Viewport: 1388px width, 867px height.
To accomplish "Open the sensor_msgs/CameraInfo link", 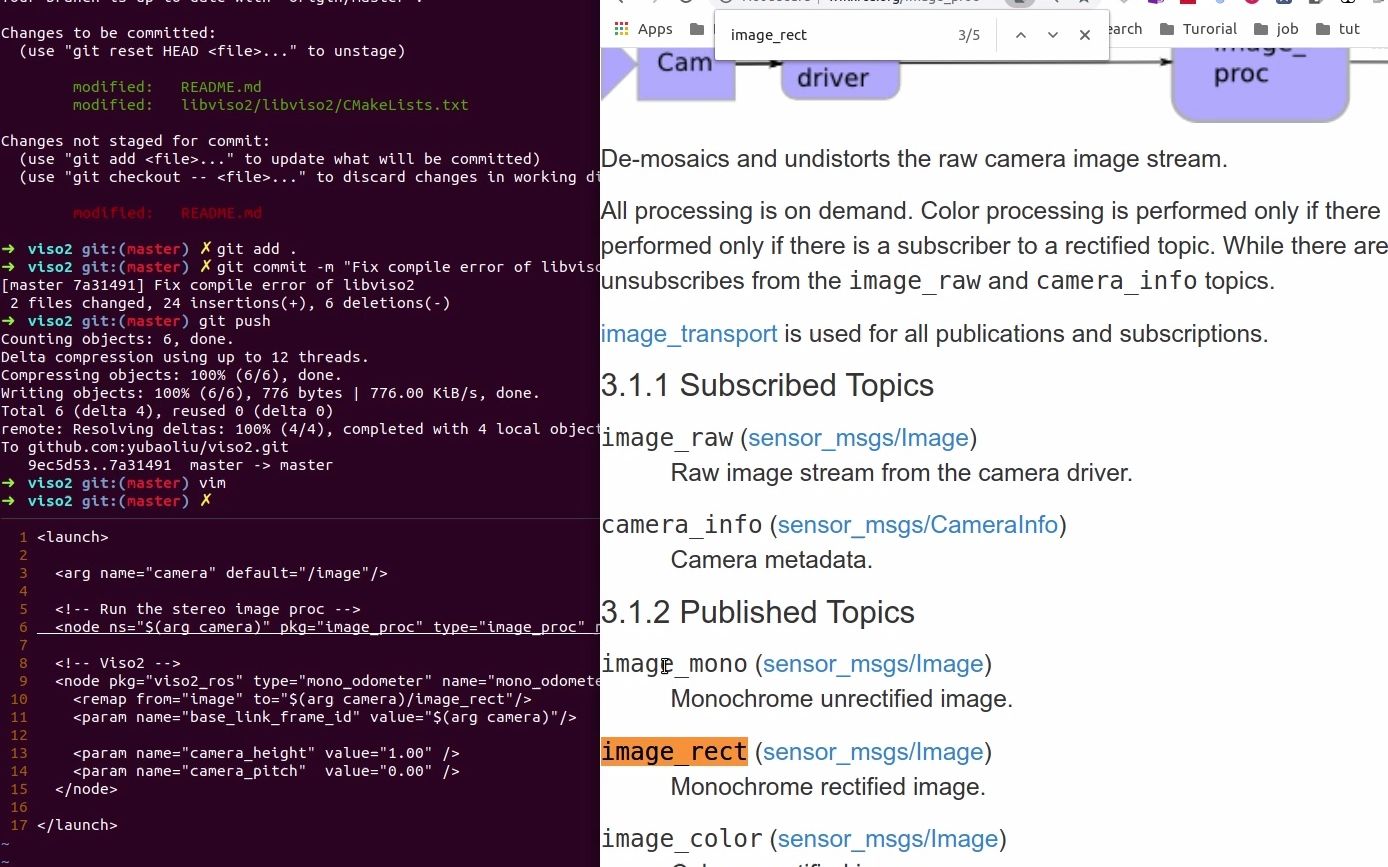I will click(x=917, y=525).
